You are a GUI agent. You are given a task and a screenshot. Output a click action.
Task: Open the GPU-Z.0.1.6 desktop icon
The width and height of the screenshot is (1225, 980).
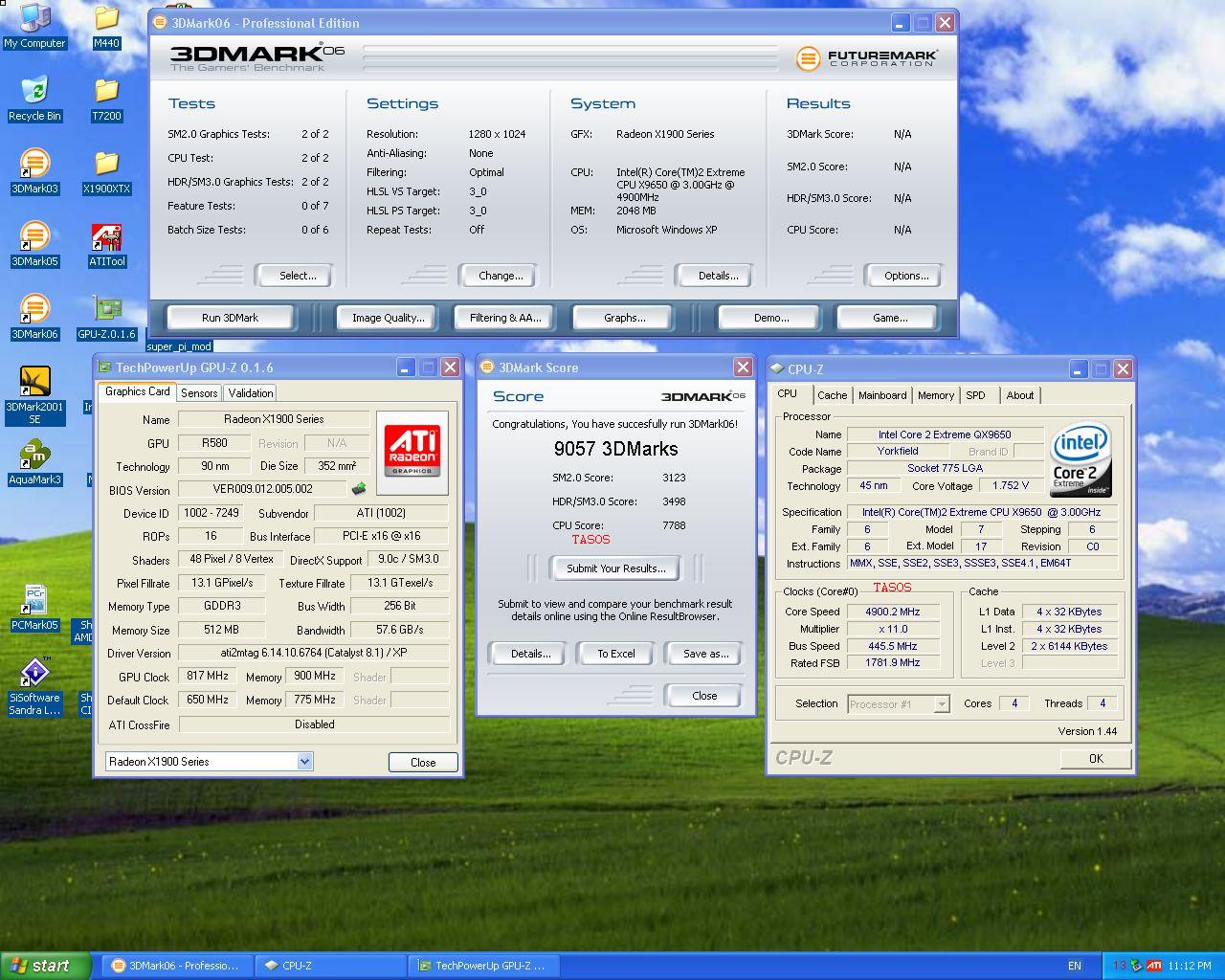click(106, 317)
